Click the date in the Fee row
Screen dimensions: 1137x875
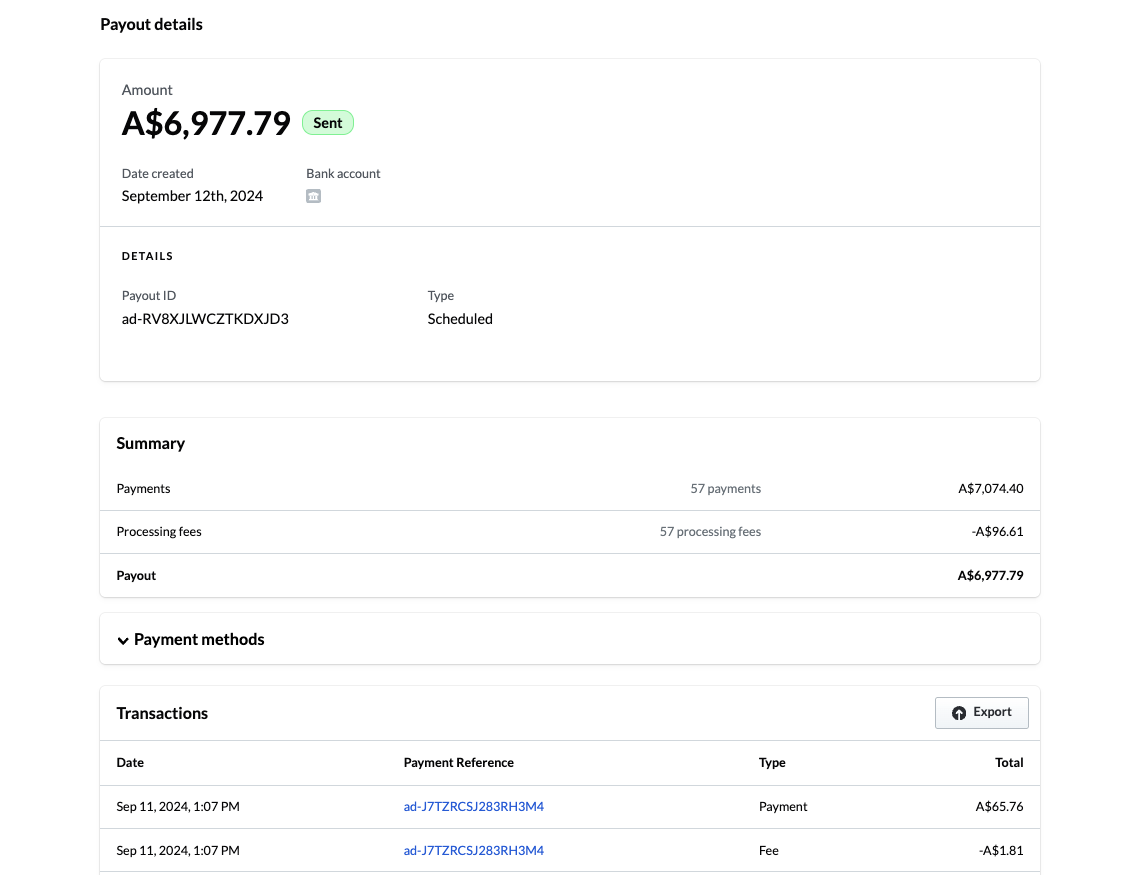pos(178,850)
